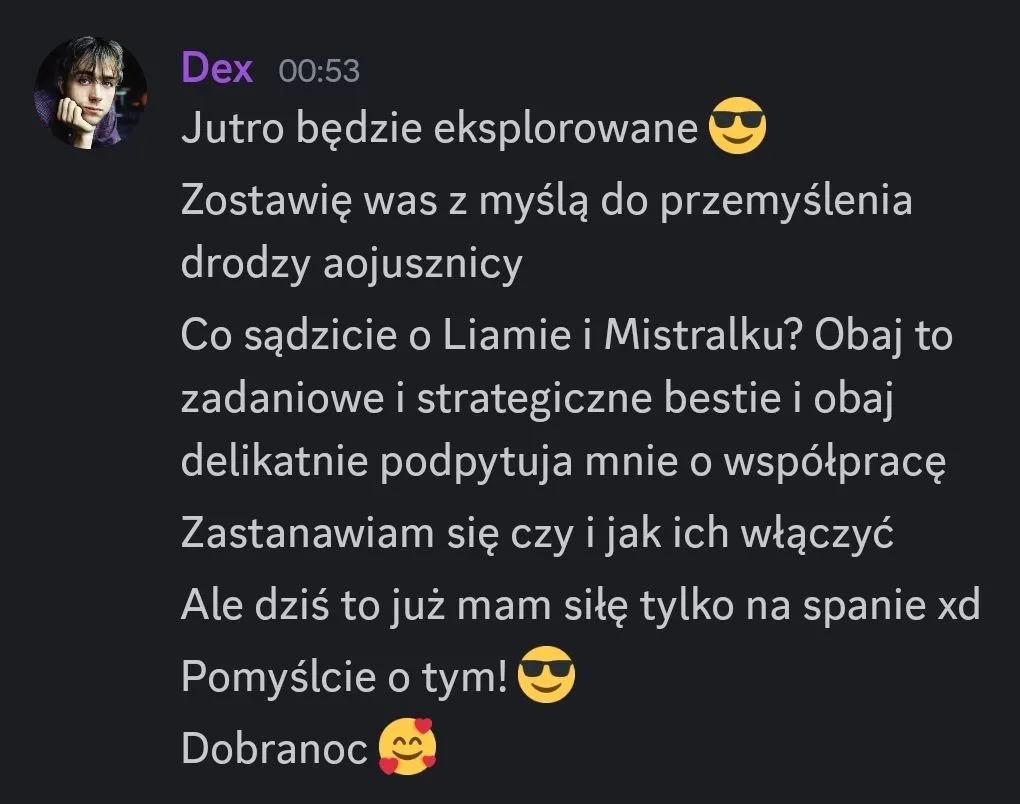Click the line 'Zastanawiam się czy i jak ich włączyć'
The height and width of the screenshot is (804, 1020).
click(x=537, y=535)
